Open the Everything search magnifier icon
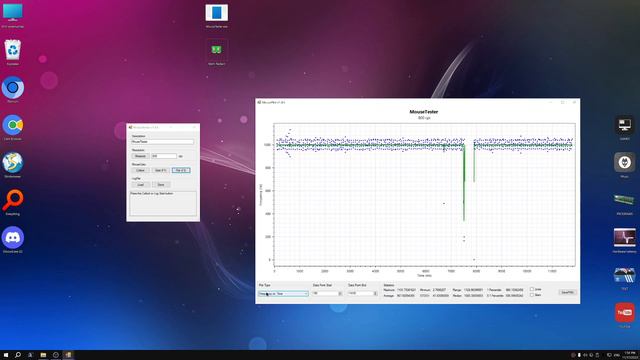Image resolution: width=640 pixels, height=360 pixels. 13,200
